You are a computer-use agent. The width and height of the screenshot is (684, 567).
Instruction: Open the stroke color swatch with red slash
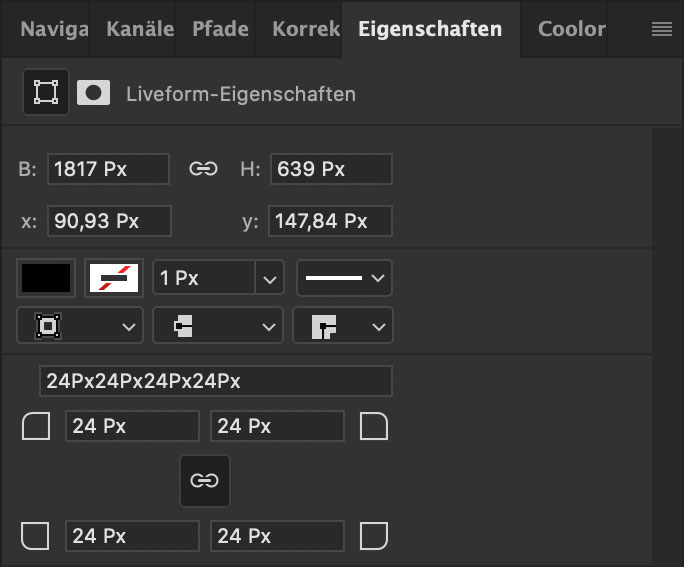[114, 278]
